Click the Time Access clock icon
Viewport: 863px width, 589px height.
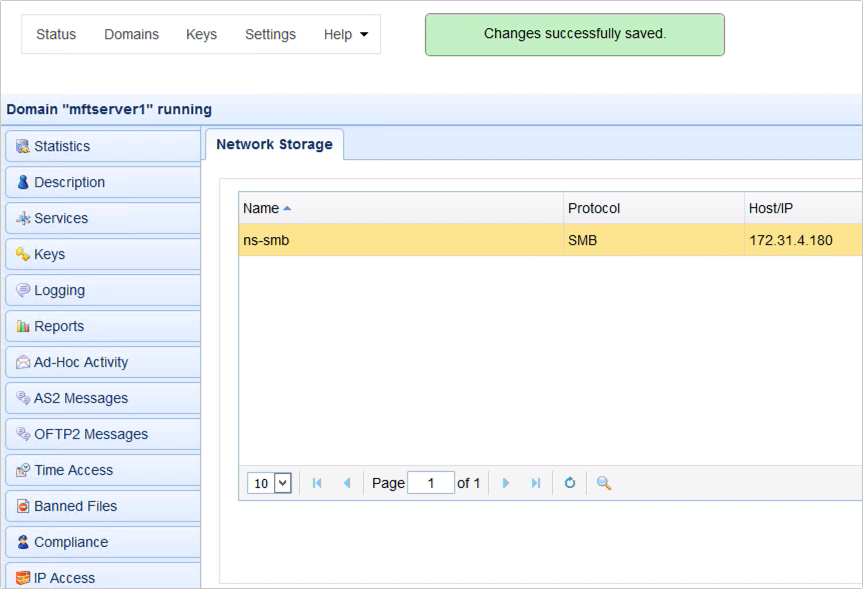22,470
